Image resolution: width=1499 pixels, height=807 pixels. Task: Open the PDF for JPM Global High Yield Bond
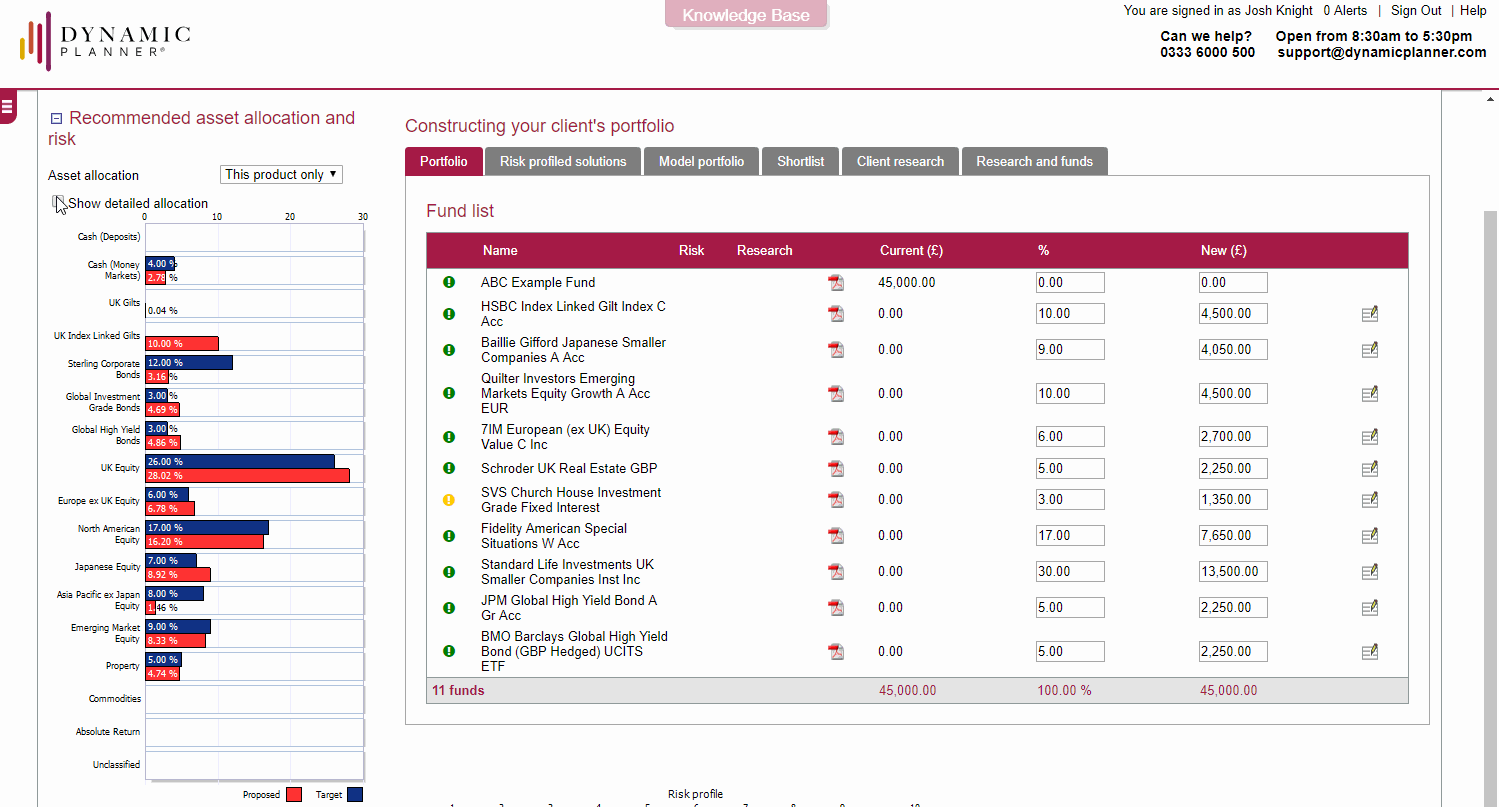(x=836, y=608)
